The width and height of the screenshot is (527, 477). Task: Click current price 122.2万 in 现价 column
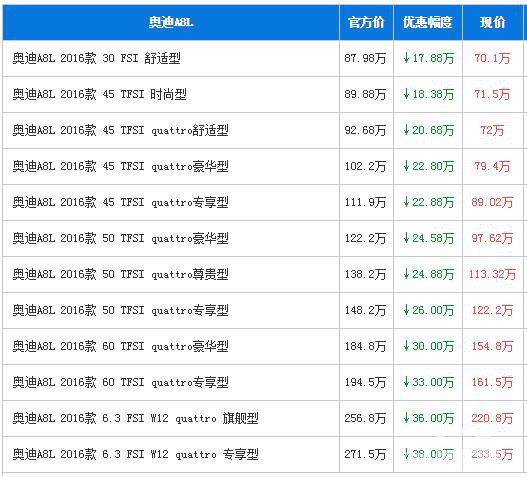[492, 310]
